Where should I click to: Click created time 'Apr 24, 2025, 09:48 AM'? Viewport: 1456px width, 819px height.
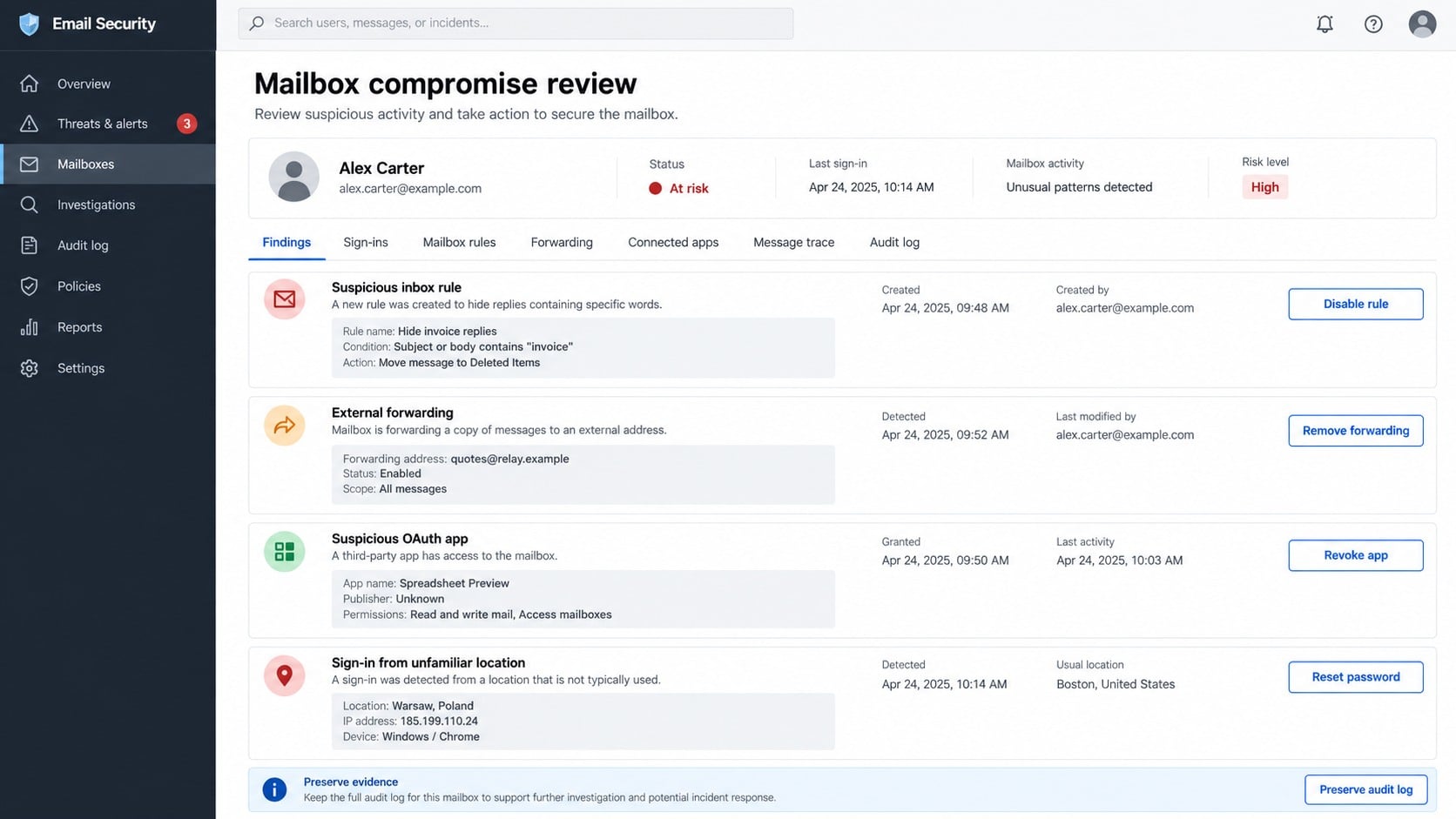point(945,308)
